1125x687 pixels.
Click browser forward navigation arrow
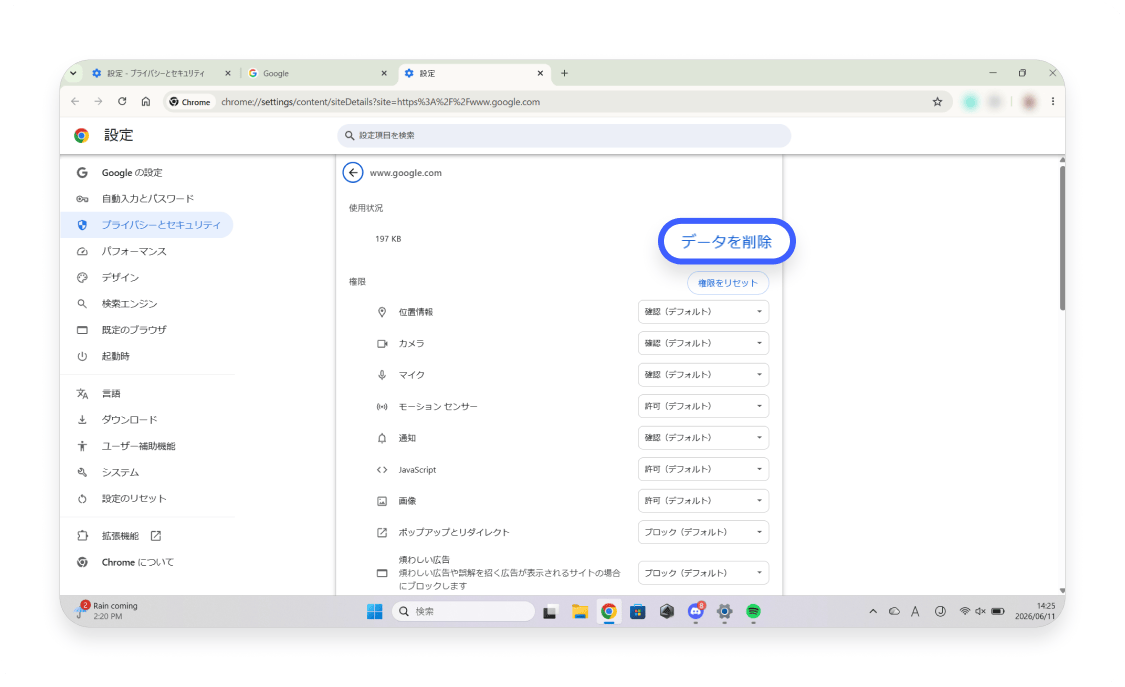pos(98,102)
